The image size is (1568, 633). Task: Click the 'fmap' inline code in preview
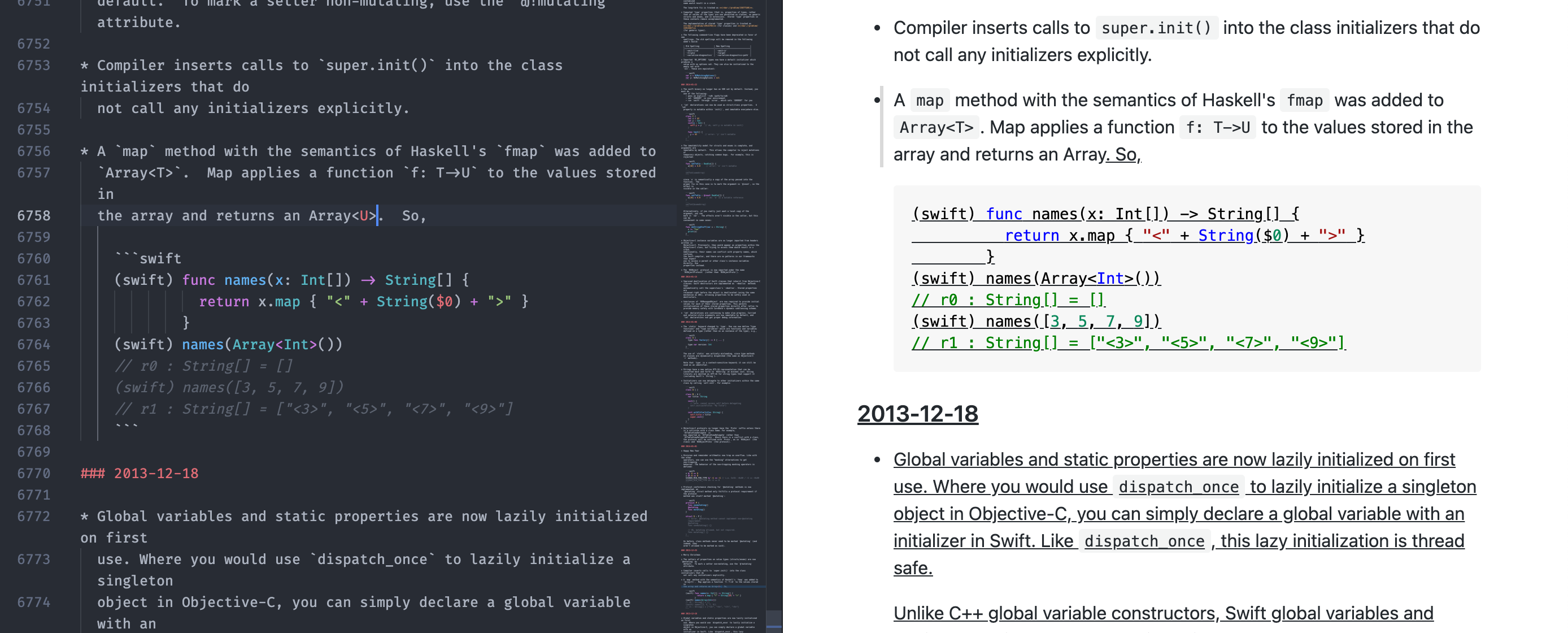[1304, 101]
